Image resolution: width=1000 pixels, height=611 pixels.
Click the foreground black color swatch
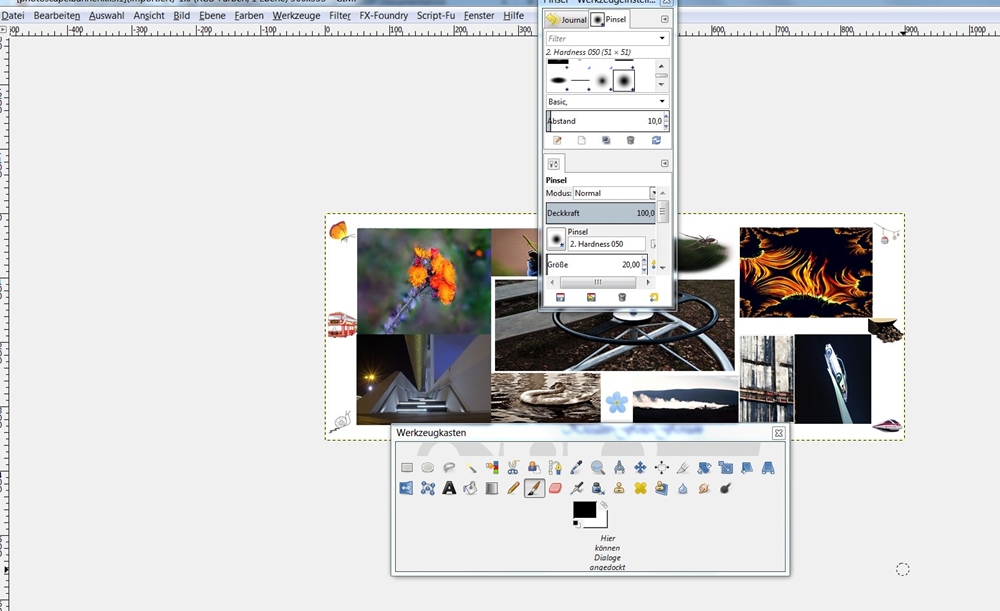coord(584,509)
